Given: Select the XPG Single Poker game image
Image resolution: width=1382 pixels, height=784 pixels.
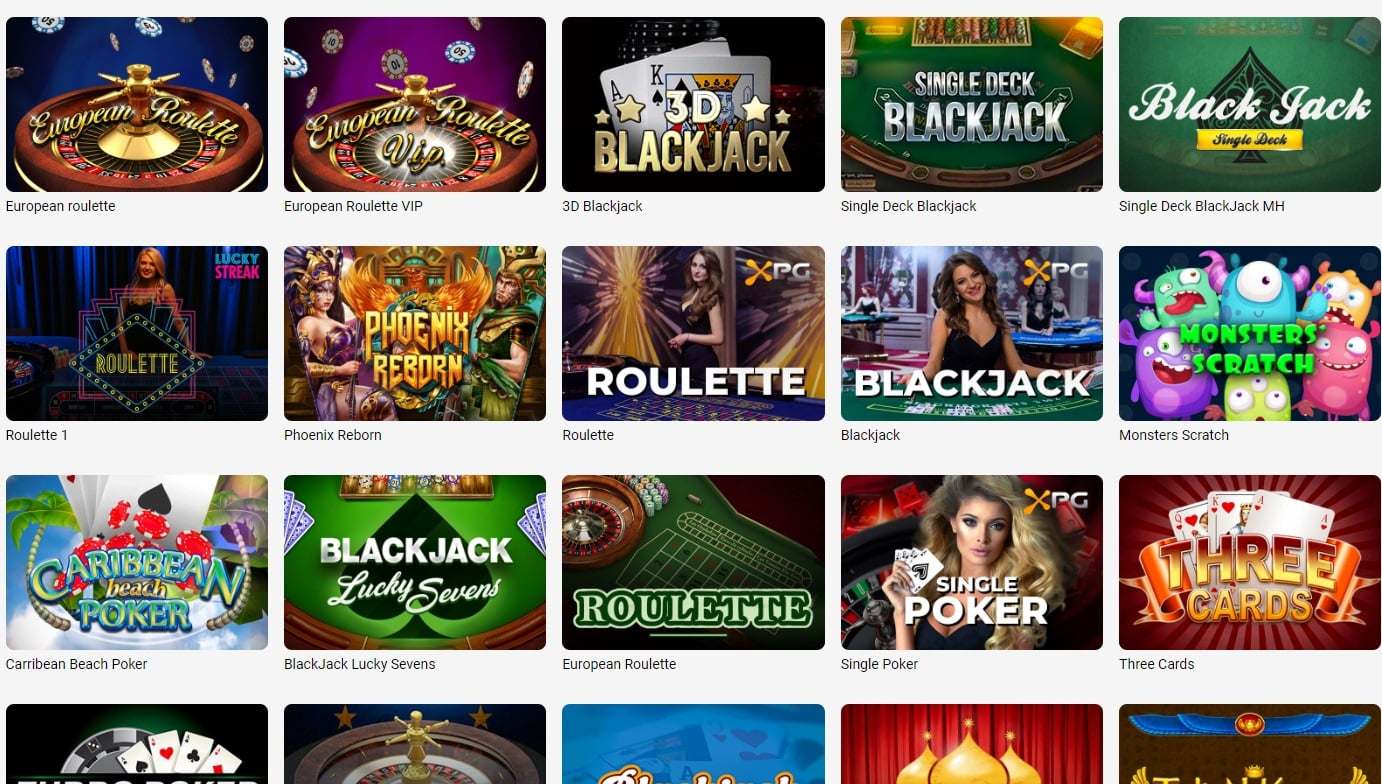Looking at the screenshot, I should 972,562.
